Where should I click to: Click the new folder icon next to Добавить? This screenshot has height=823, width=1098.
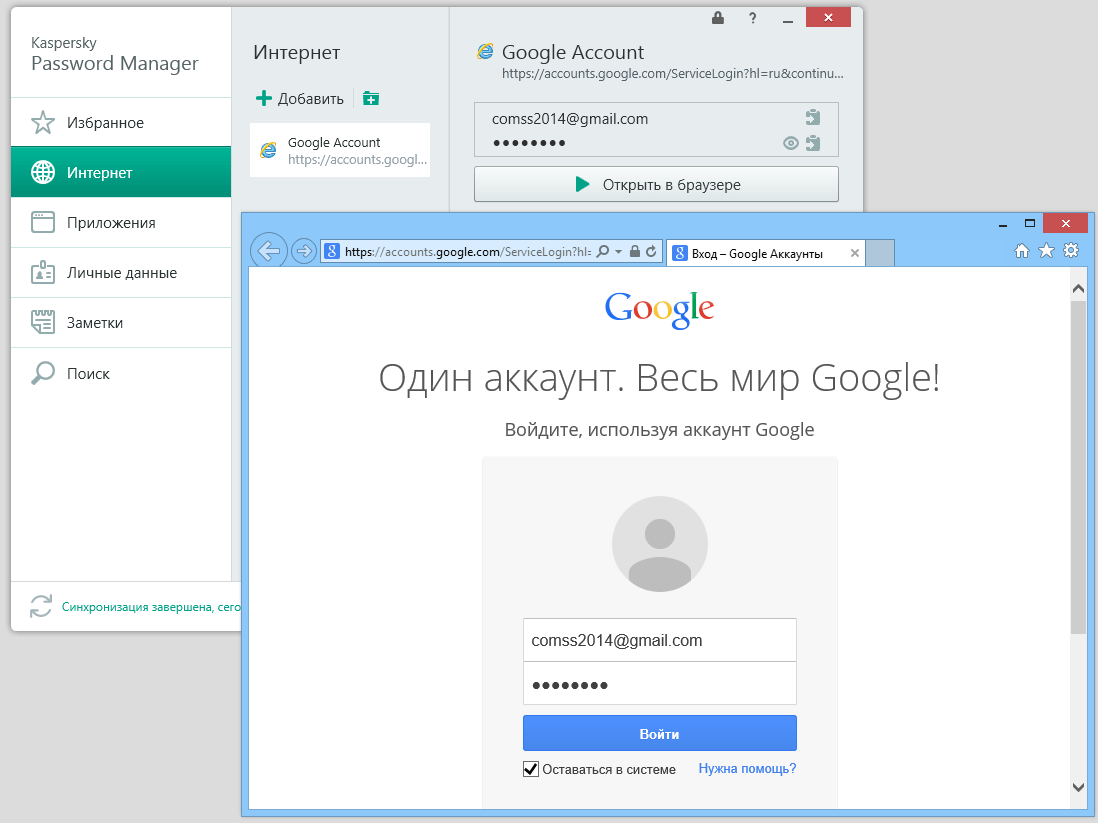click(x=371, y=98)
